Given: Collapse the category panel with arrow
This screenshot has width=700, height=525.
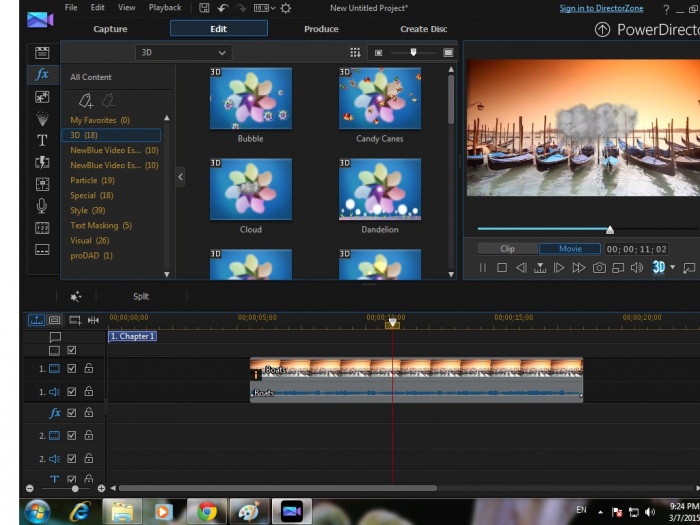Looking at the screenshot, I should (x=181, y=177).
